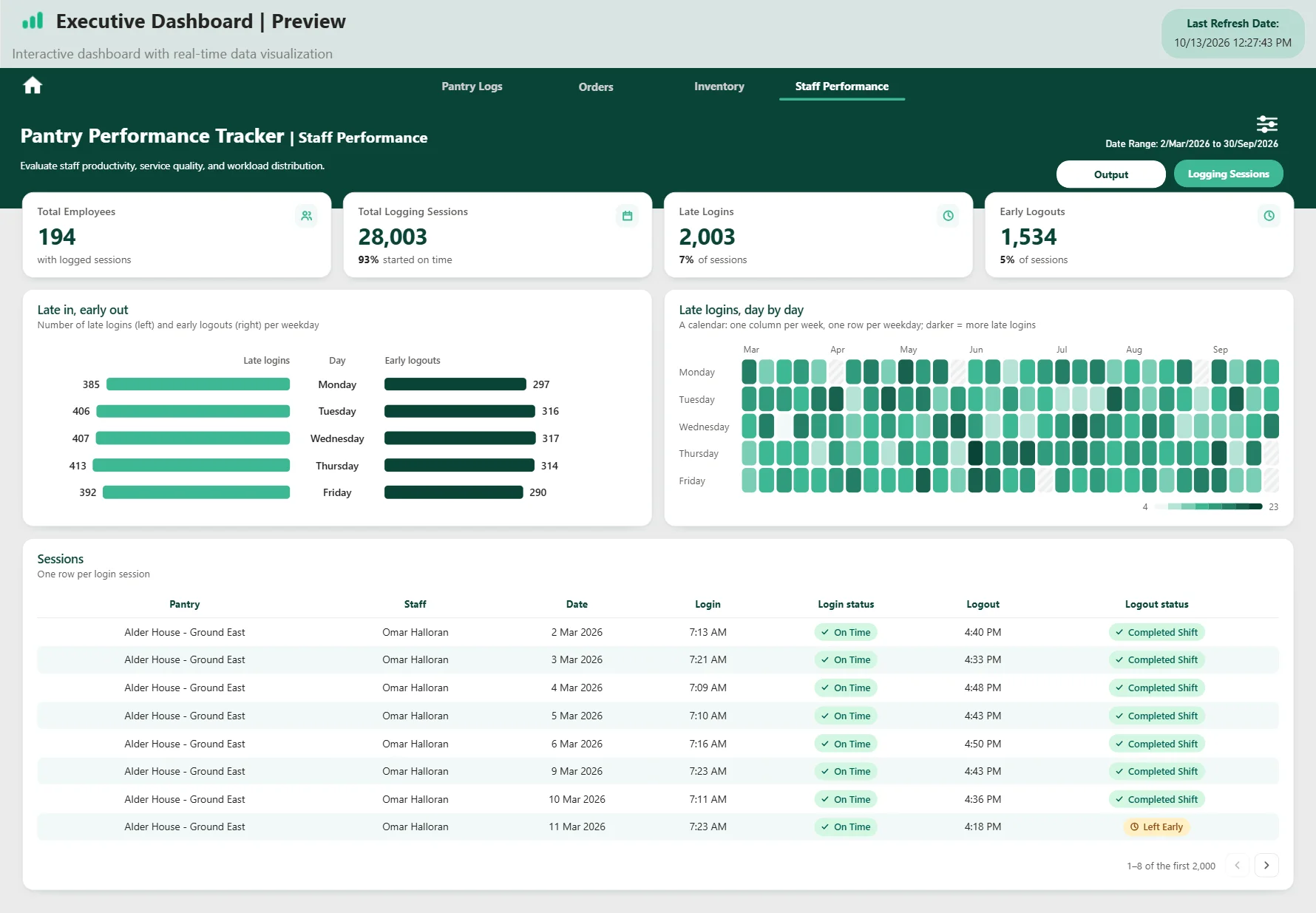Click the Total Logging Sessions calendar icon
The image size is (1316, 913).
coord(627,216)
